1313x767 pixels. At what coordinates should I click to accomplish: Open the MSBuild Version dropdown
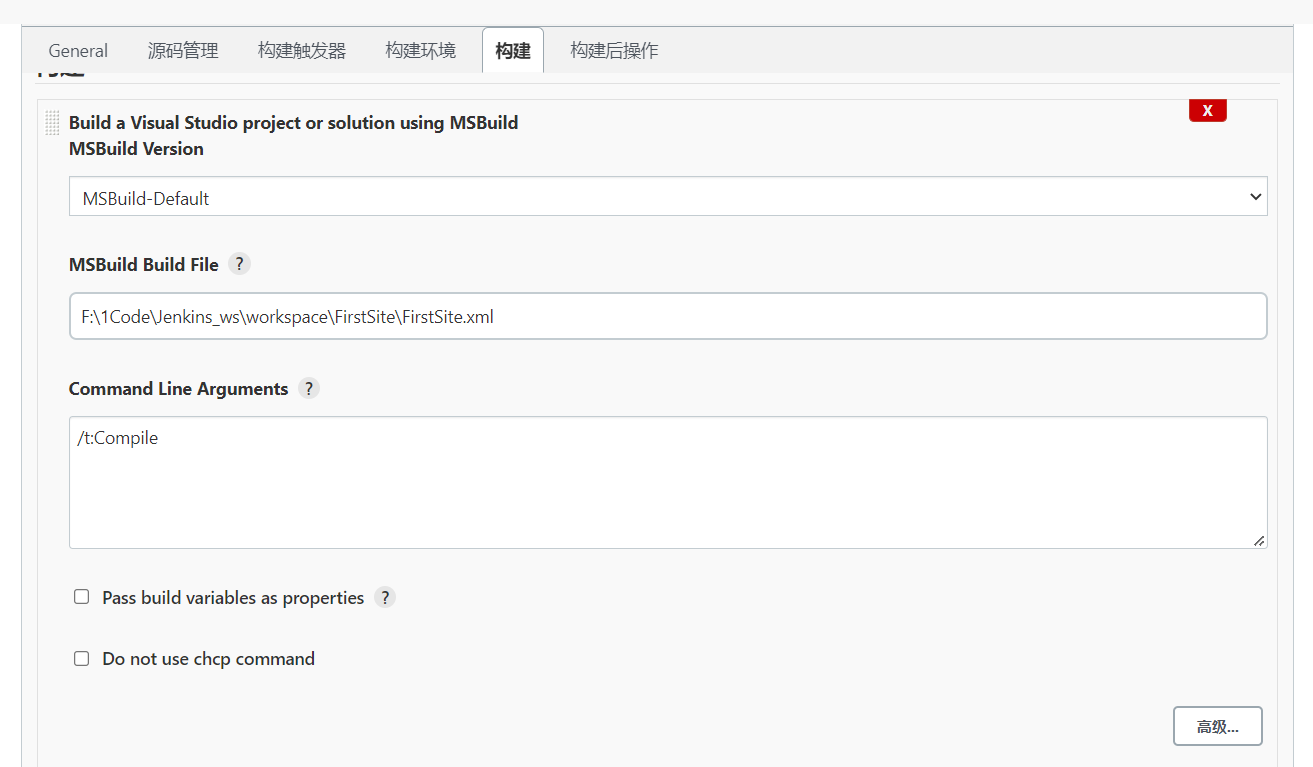point(667,197)
